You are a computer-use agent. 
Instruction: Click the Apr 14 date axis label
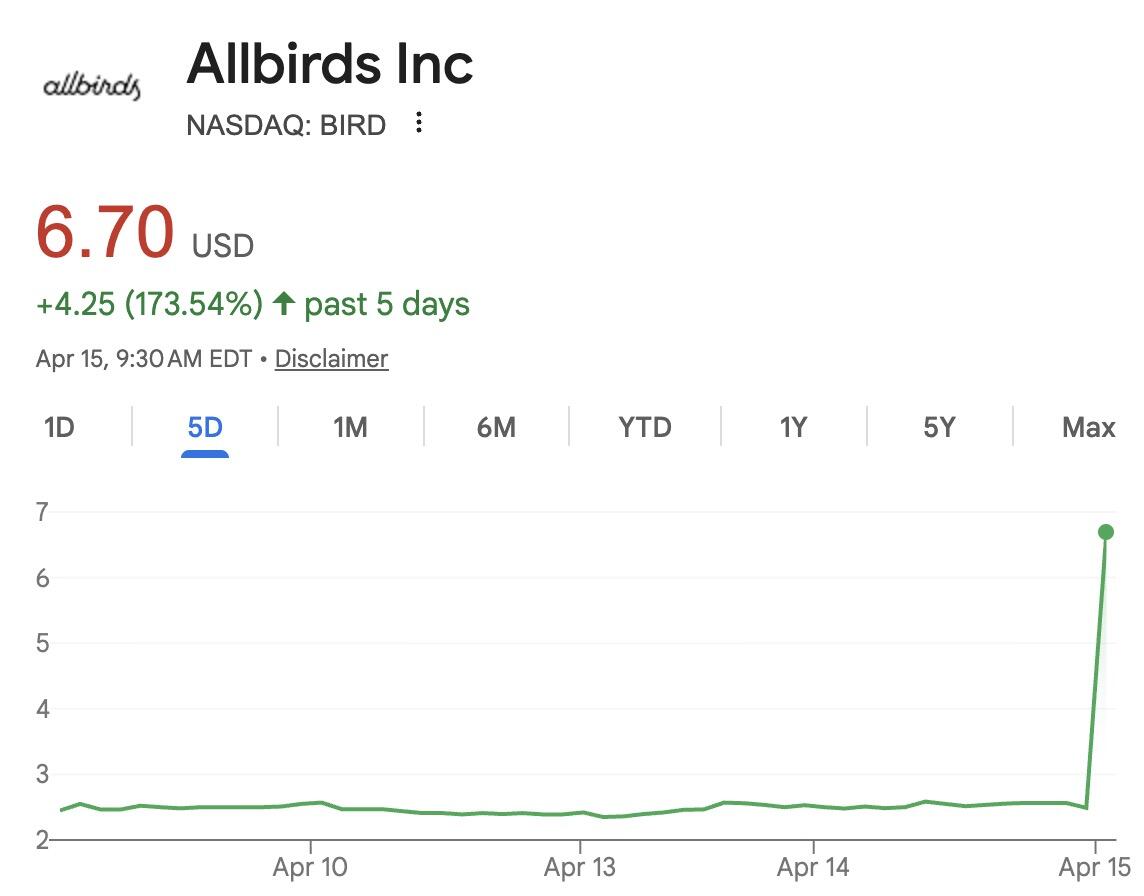[x=813, y=867]
